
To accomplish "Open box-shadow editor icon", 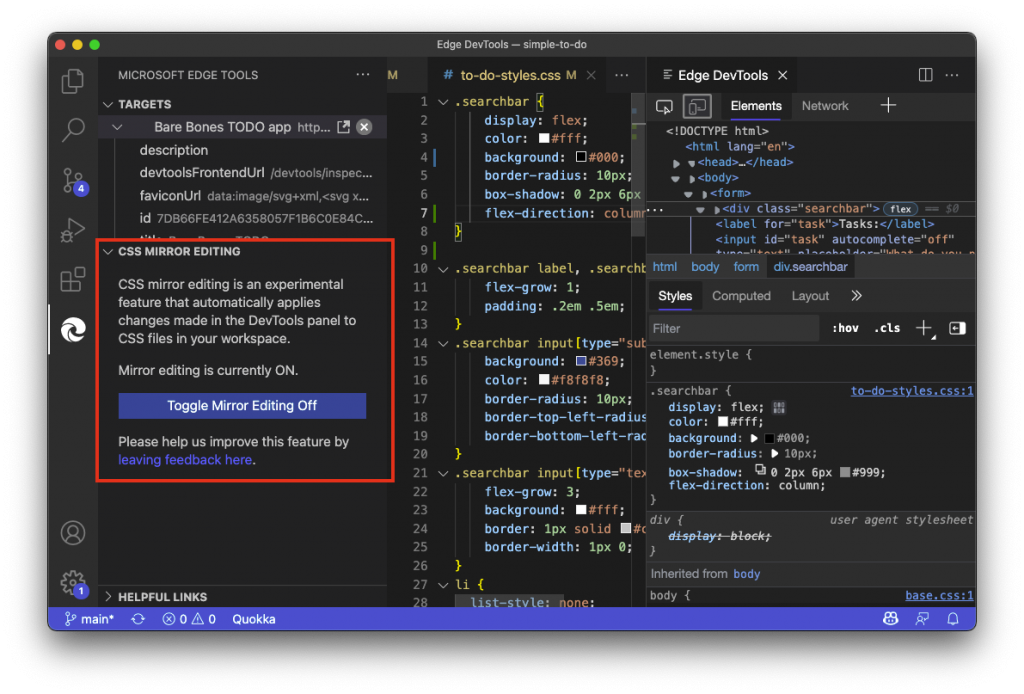I will pyautogui.click(x=760, y=469).
